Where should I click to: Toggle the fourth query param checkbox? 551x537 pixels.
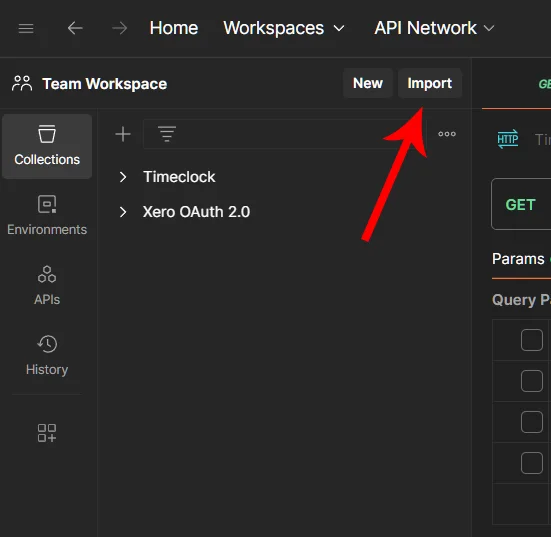click(532, 463)
